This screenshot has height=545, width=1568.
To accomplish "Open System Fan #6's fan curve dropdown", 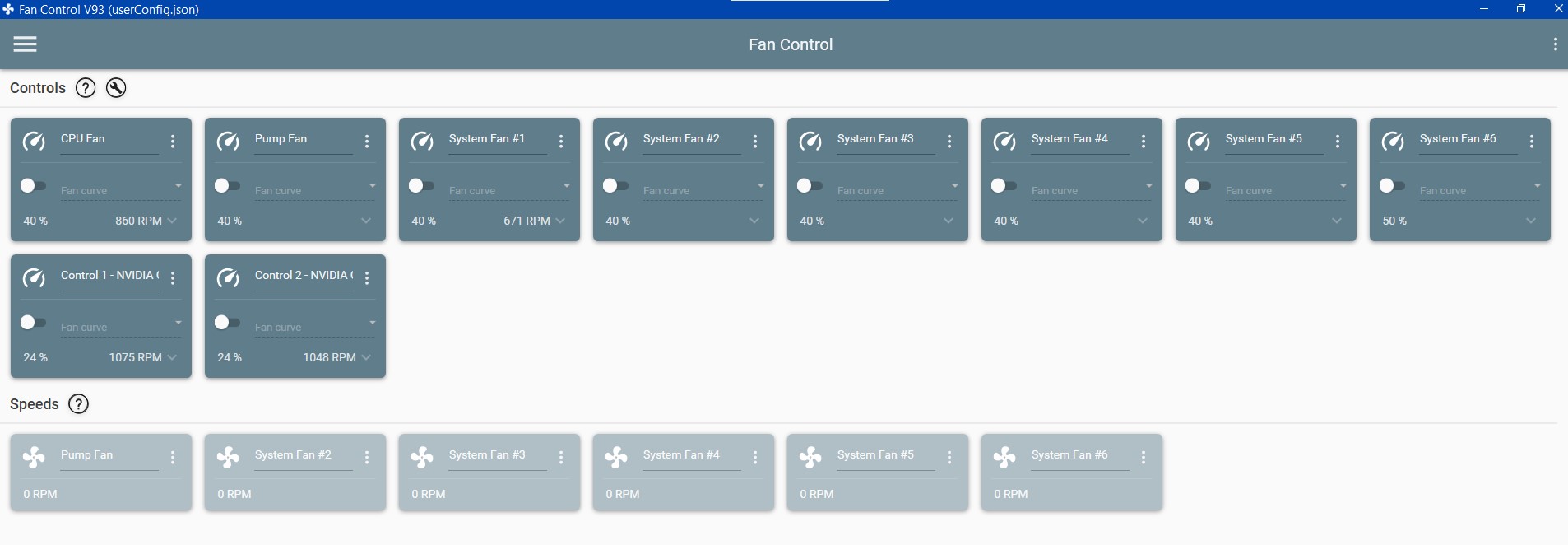I will click(x=1481, y=189).
